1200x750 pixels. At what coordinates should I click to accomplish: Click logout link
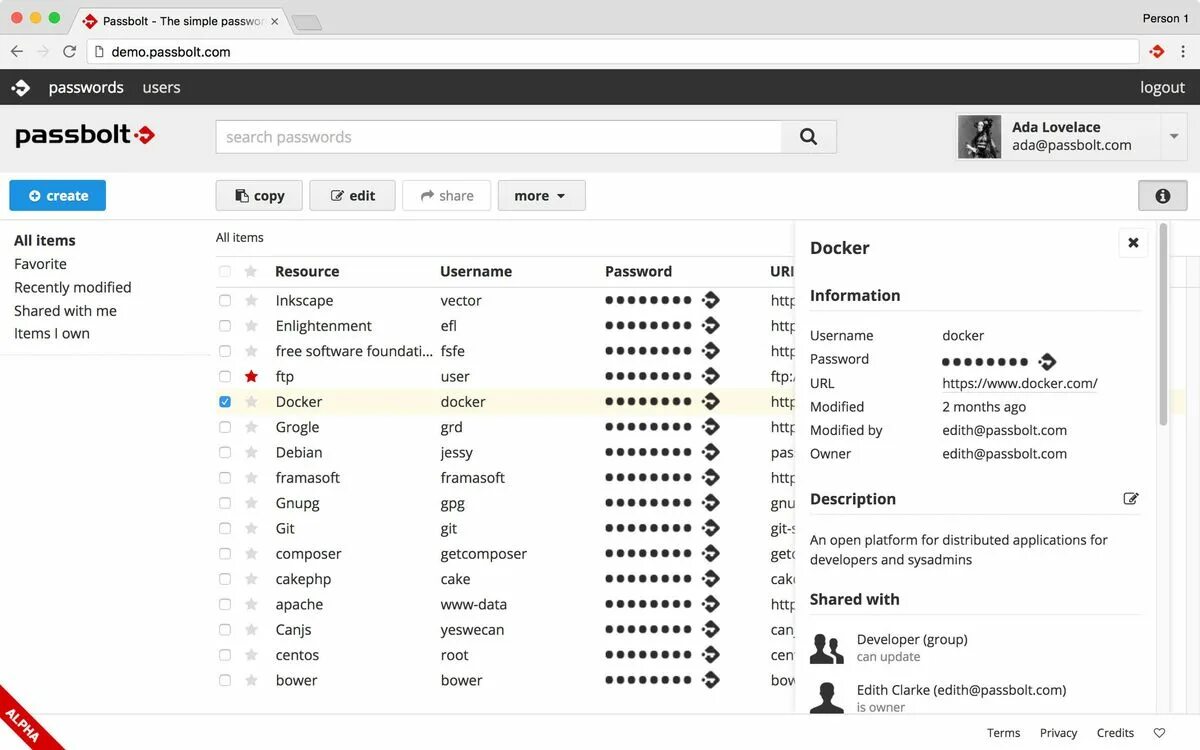click(x=1162, y=87)
